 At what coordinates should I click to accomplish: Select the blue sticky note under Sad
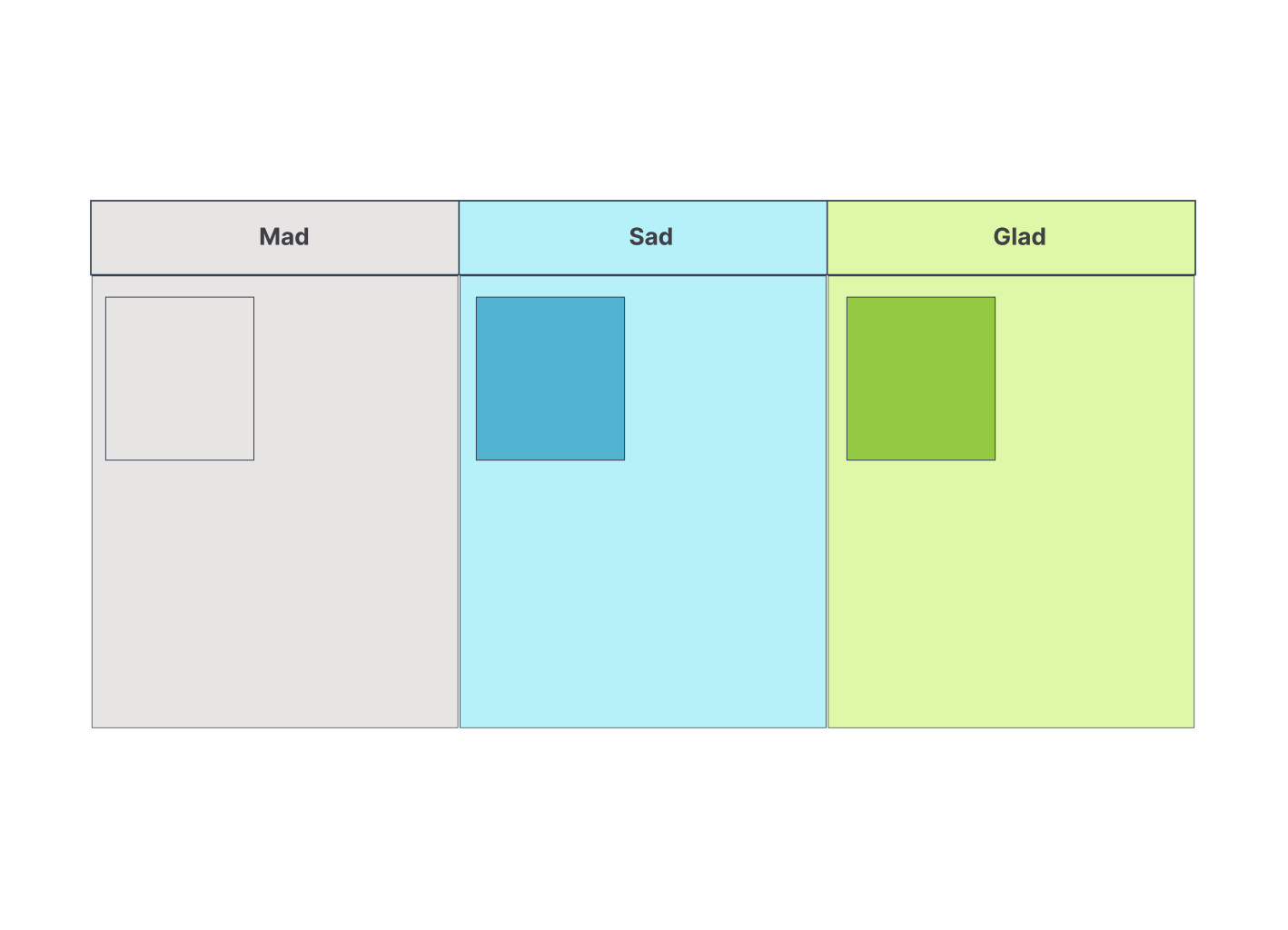pyautogui.click(x=550, y=379)
